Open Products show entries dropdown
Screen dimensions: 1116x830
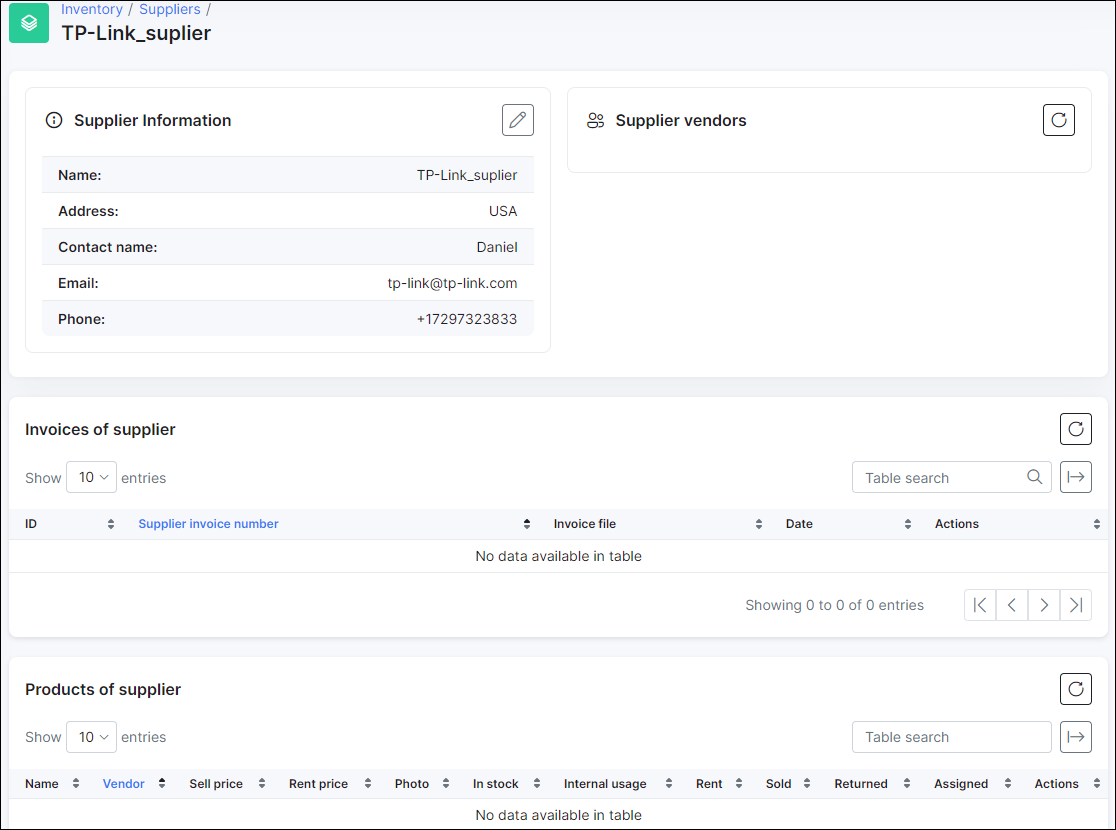coord(92,737)
